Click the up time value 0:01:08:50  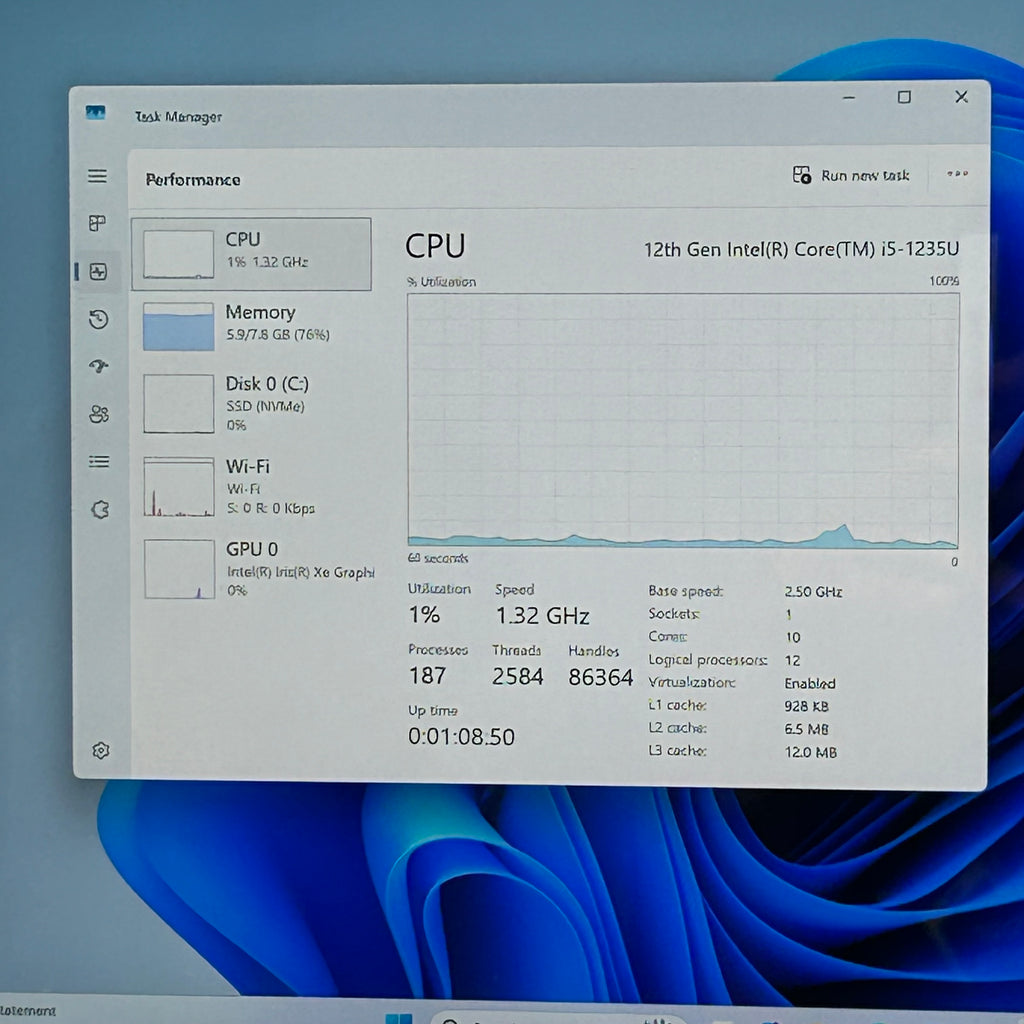click(x=461, y=737)
